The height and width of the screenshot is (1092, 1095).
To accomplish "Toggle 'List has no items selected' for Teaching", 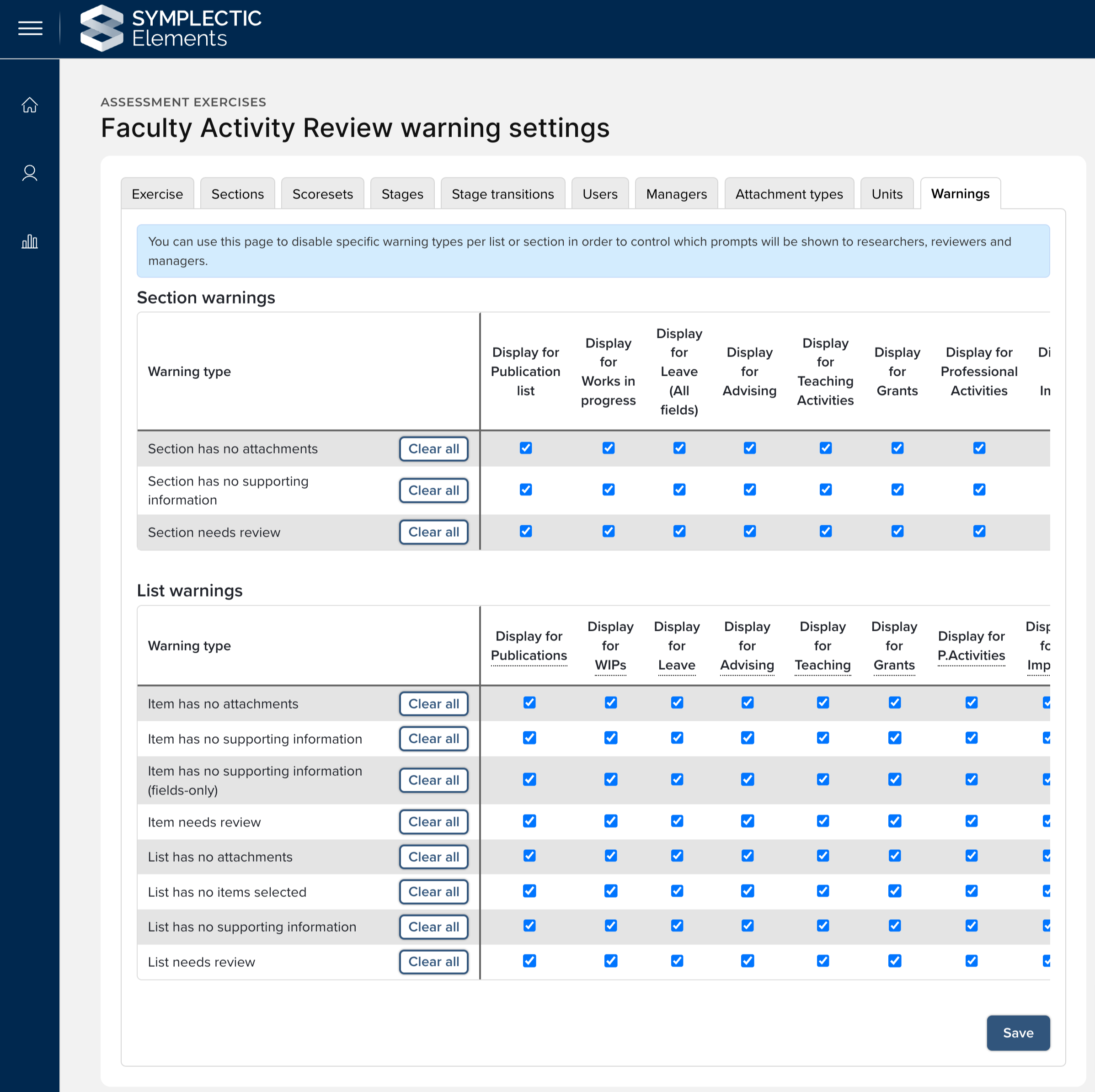I will click(823, 891).
